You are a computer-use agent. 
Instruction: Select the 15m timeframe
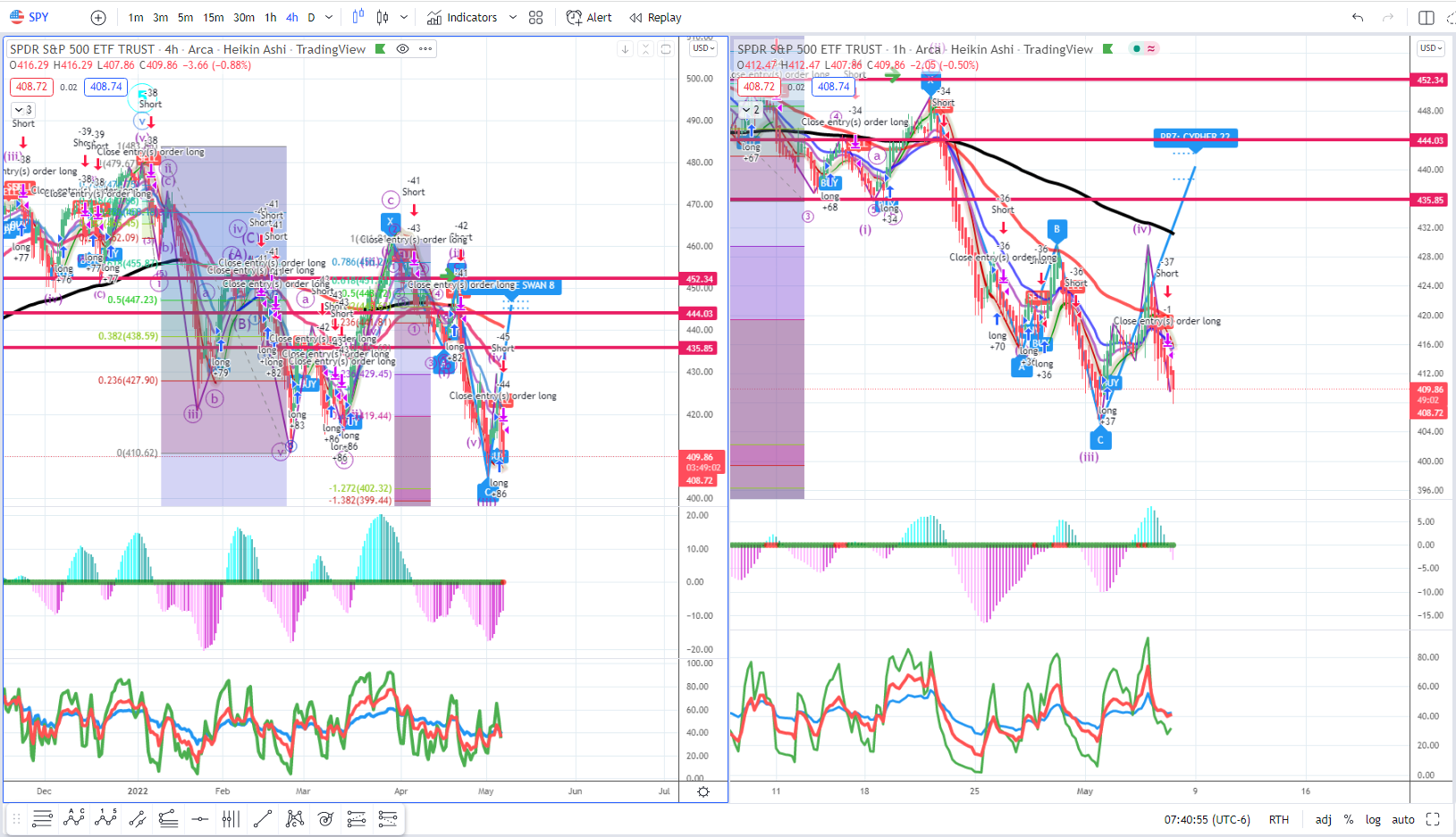214,18
